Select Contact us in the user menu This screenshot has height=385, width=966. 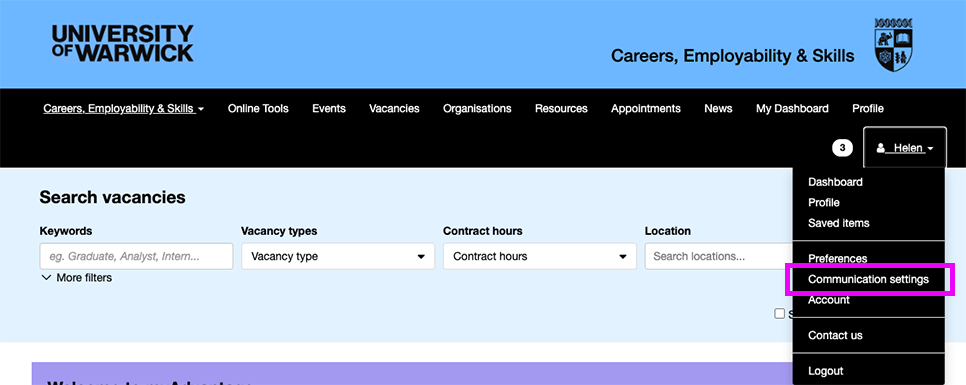835,336
